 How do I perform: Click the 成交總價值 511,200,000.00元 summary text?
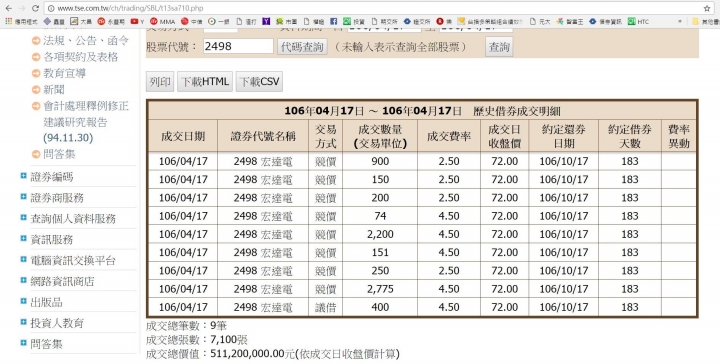point(273,354)
